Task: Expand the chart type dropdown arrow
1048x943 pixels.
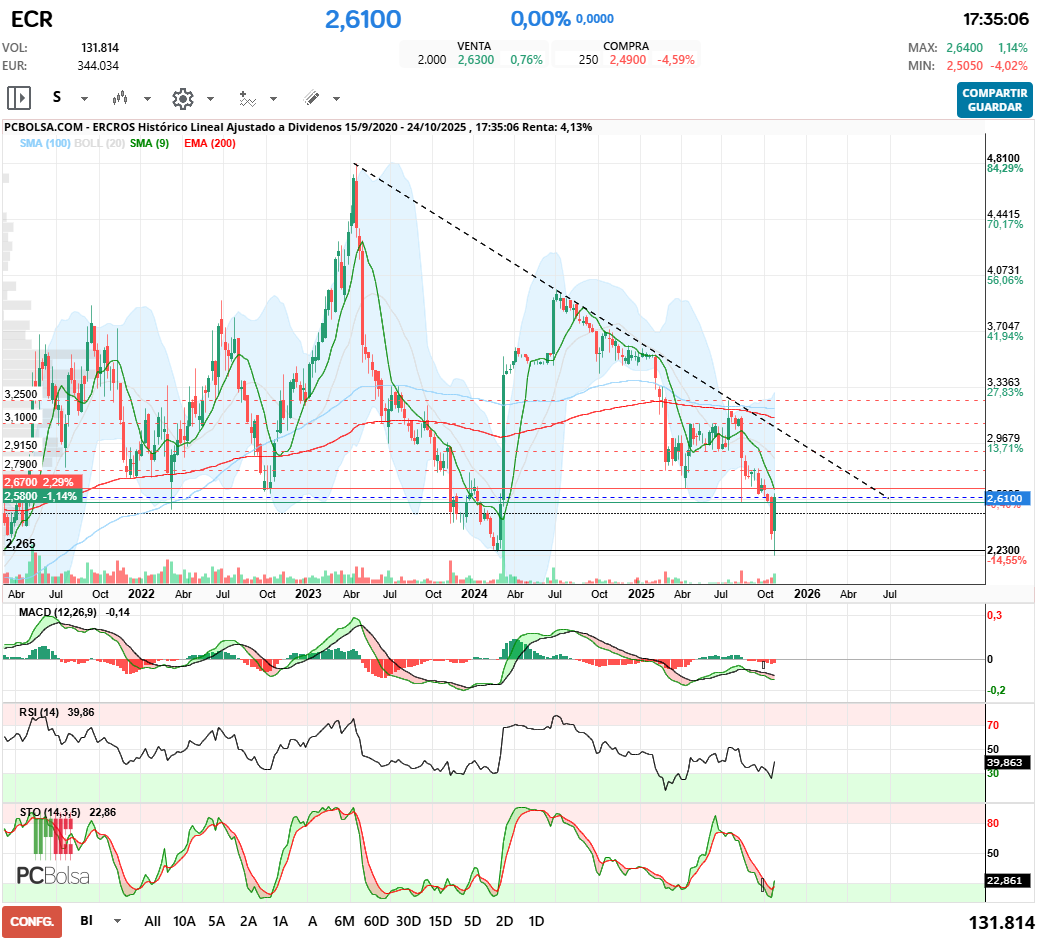Action: click(147, 99)
